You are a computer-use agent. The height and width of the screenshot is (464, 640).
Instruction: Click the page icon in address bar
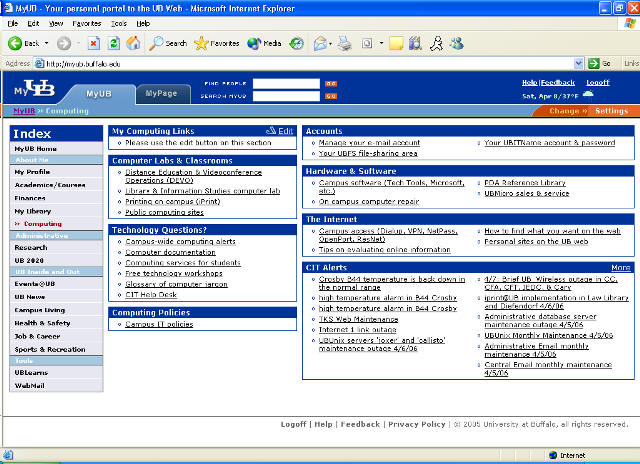tap(39, 64)
